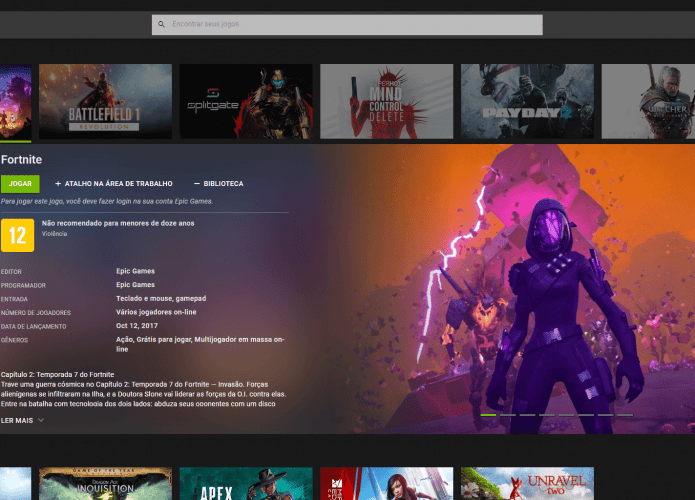Select the Mirror's Edge Catalyst tile

click(x=387, y=484)
